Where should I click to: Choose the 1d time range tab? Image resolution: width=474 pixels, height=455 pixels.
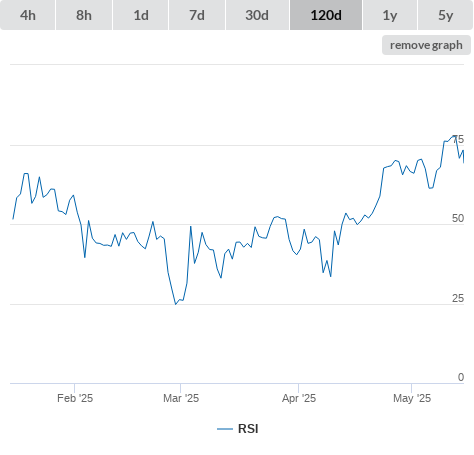coord(141,15)
